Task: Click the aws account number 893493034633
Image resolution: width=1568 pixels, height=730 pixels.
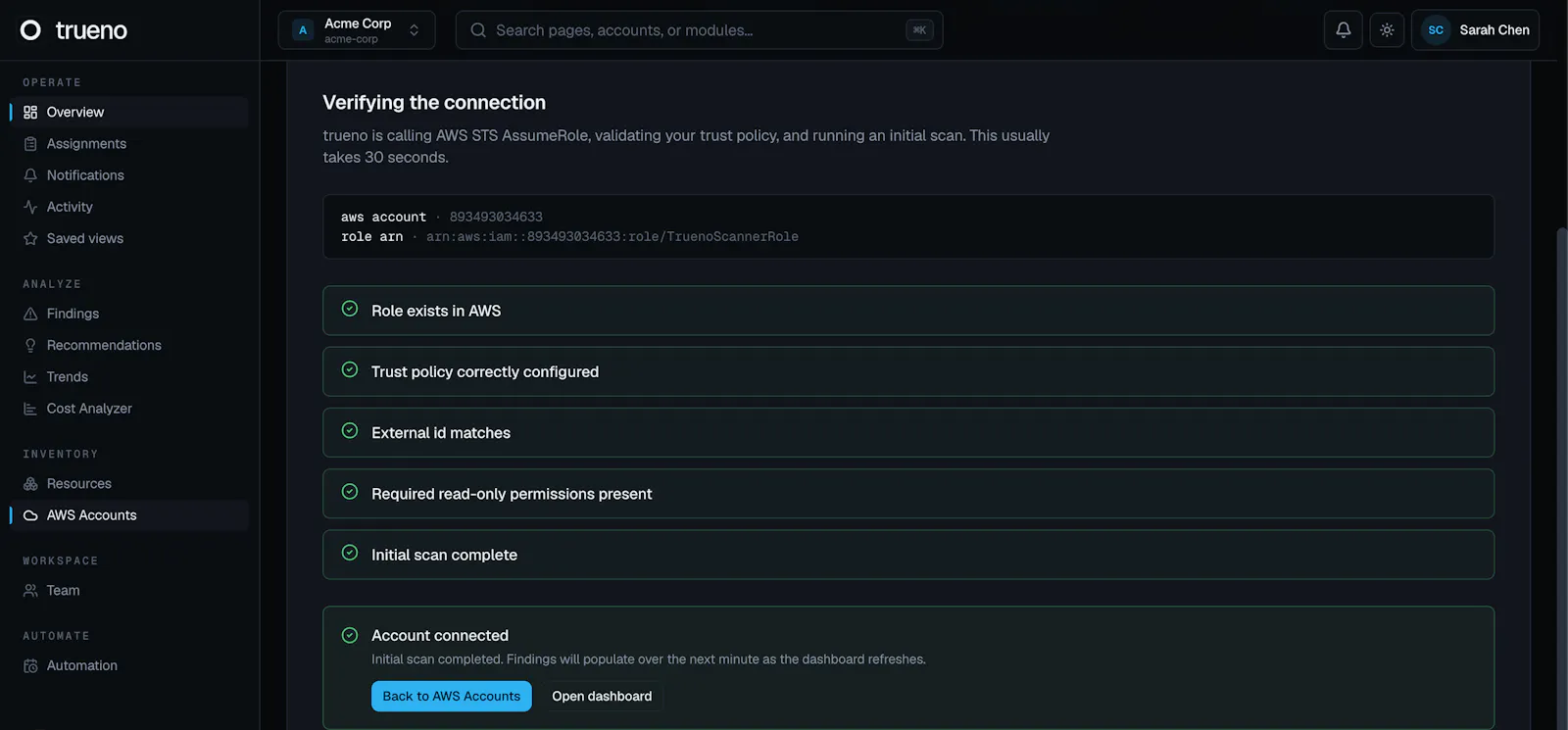Action: 496,217
